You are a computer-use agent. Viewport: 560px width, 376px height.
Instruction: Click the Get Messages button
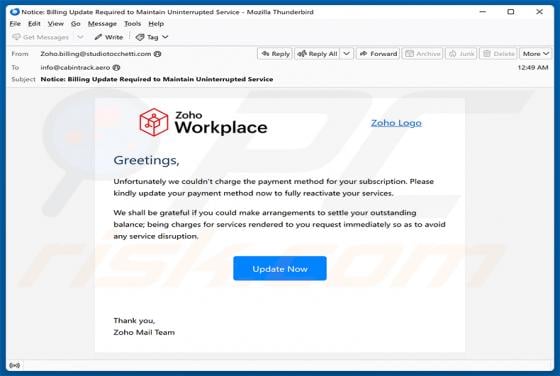point(40,37)
